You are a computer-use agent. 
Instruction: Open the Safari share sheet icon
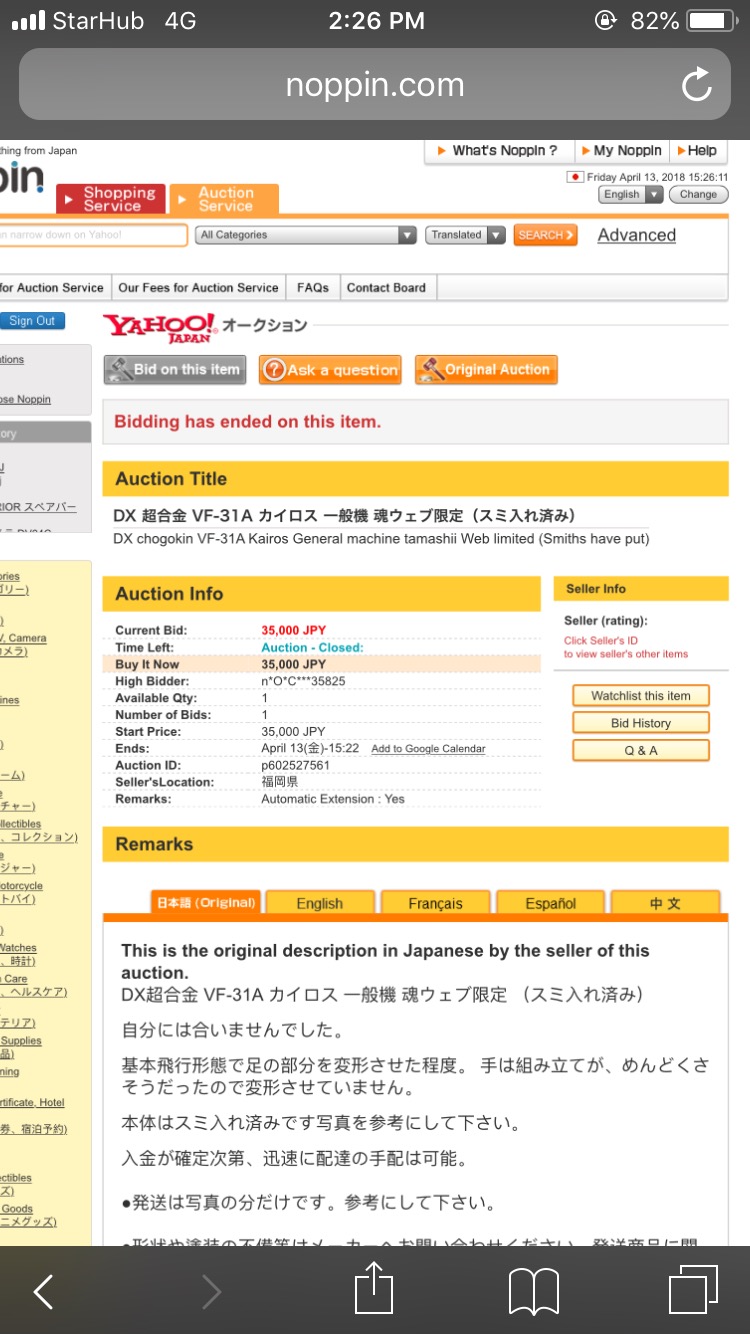375,1288
